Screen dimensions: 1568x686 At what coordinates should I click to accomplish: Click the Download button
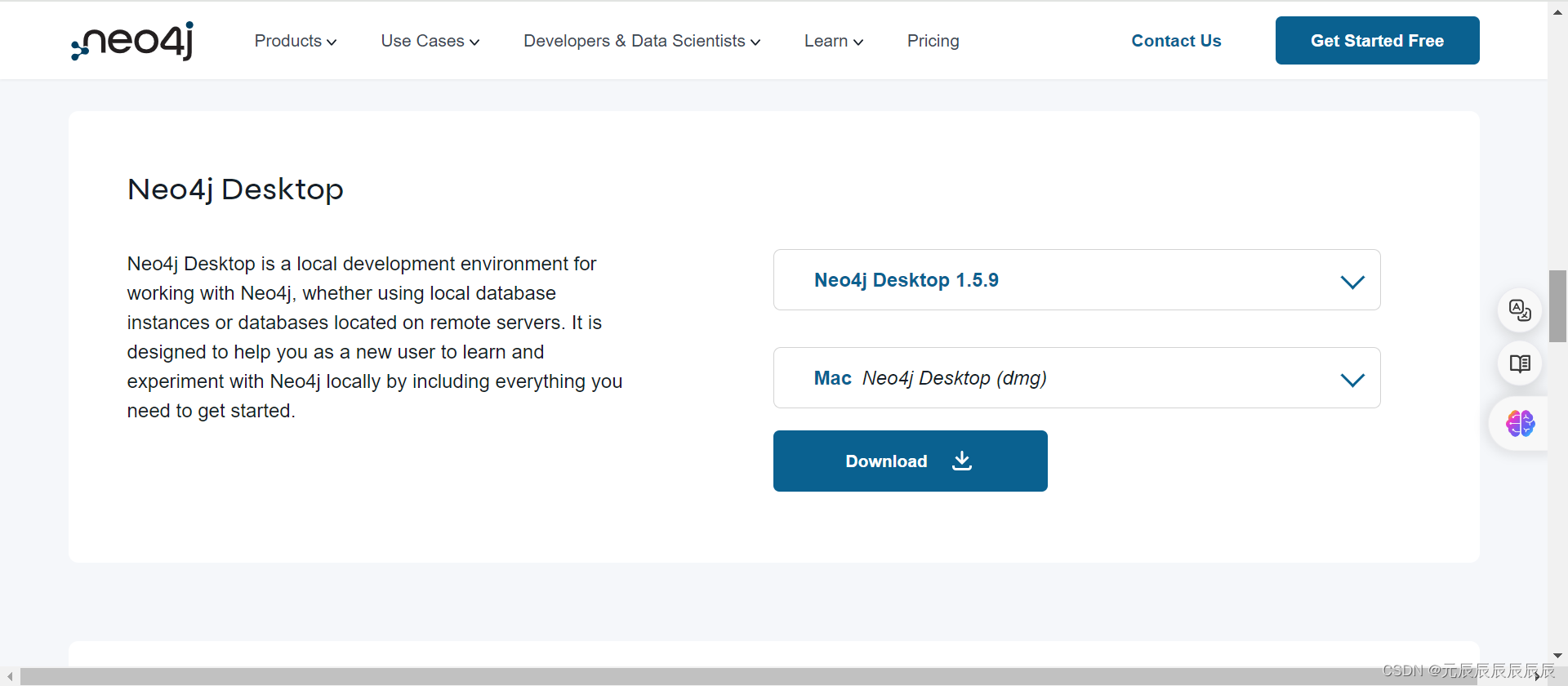point(910,461)
